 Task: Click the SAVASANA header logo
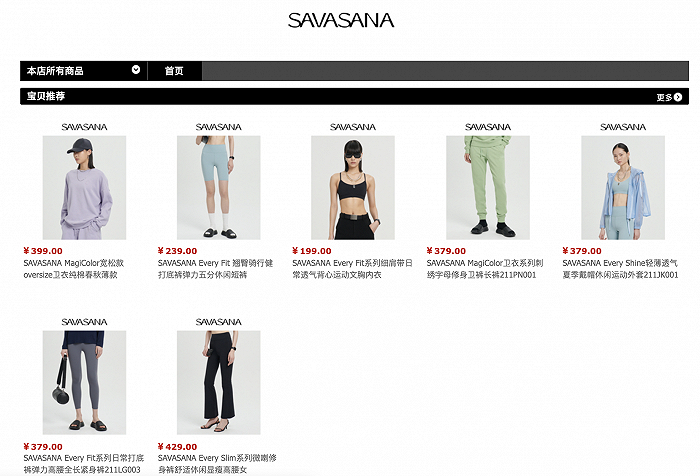click(x=341, y=21)
